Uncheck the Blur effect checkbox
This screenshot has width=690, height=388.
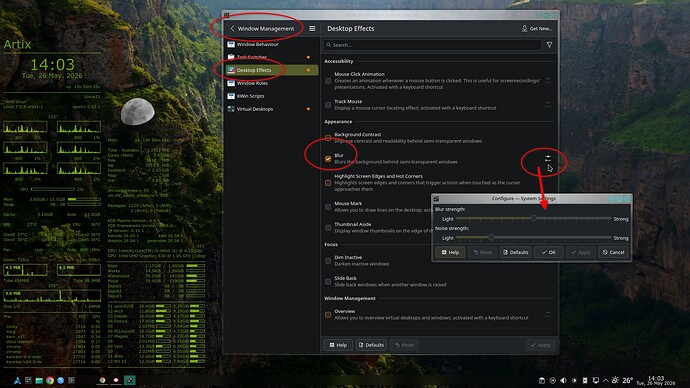pos(328,159)
